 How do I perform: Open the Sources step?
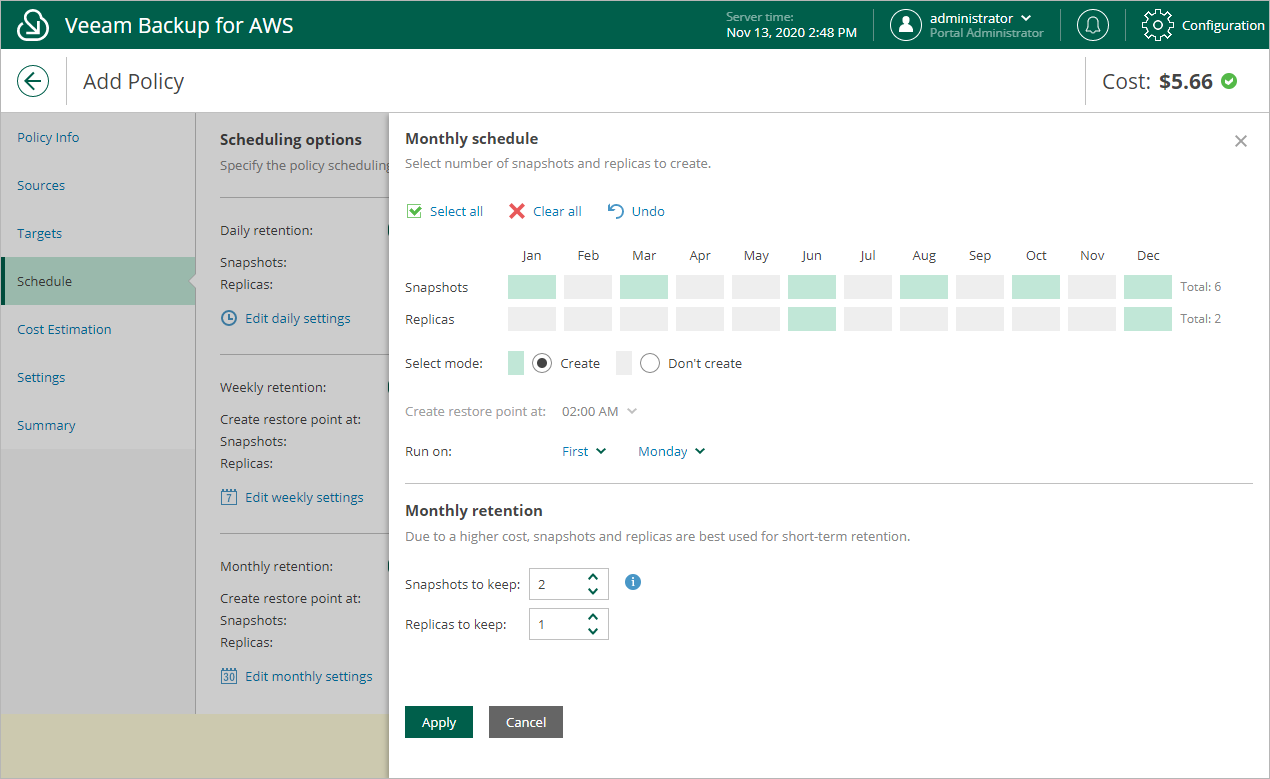(x=98, y=185)
